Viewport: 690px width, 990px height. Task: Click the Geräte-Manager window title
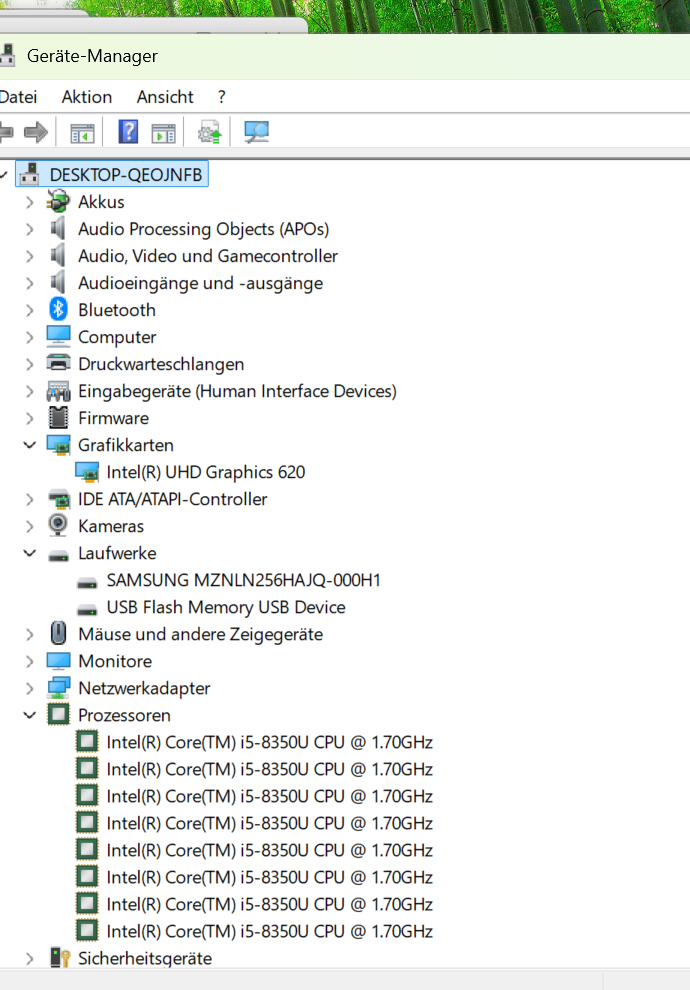(x=92, y=56)
